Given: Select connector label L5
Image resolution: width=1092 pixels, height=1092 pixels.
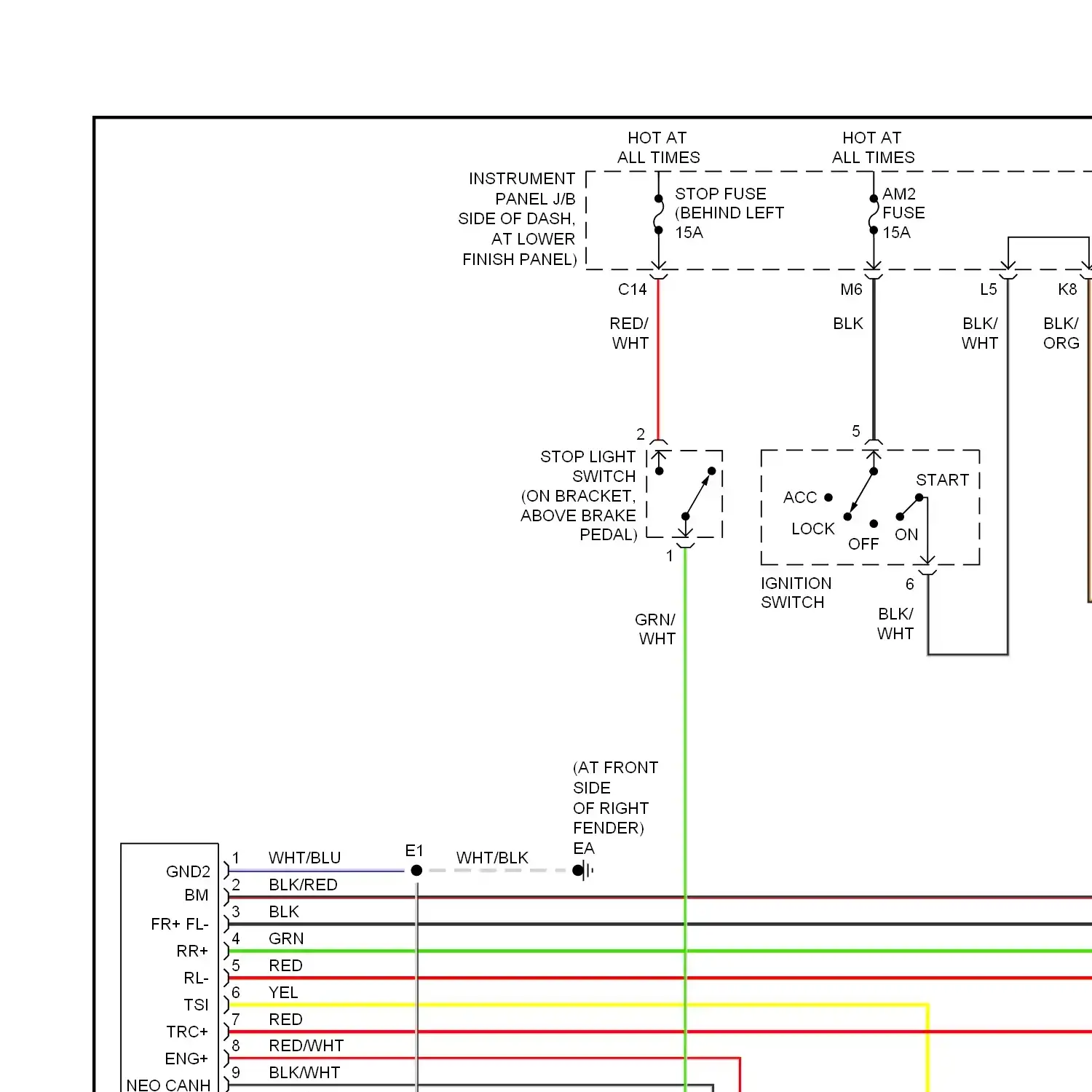Looking at the screenshot, I should tap(988, 290).
